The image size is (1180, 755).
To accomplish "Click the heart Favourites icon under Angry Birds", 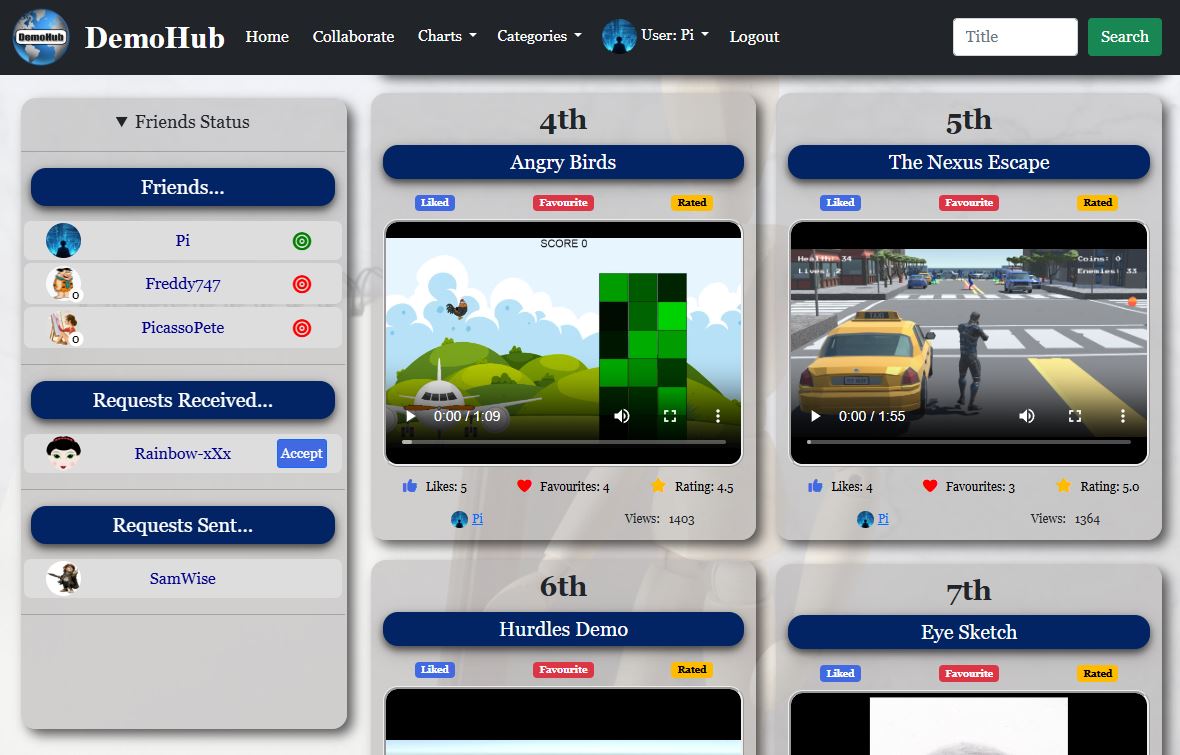I will [x=524, y=486].
